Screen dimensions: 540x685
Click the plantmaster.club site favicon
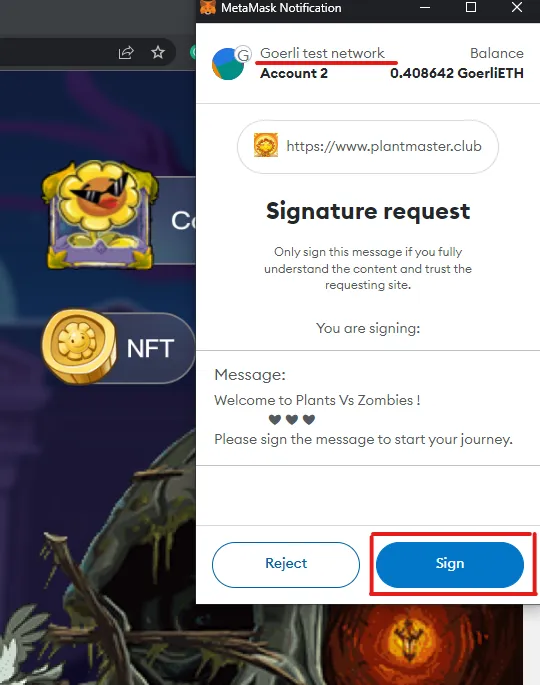(266, 145)
